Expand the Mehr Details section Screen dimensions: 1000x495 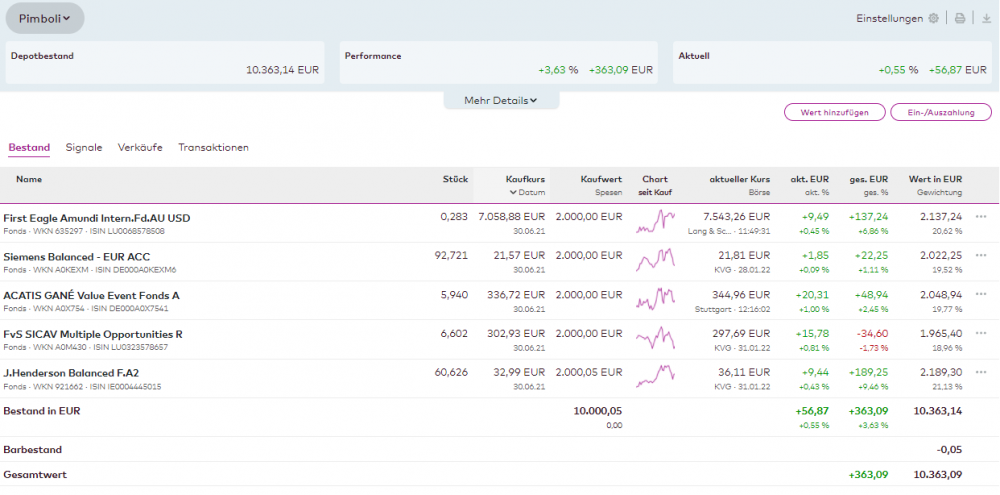[x=501, y=100]
